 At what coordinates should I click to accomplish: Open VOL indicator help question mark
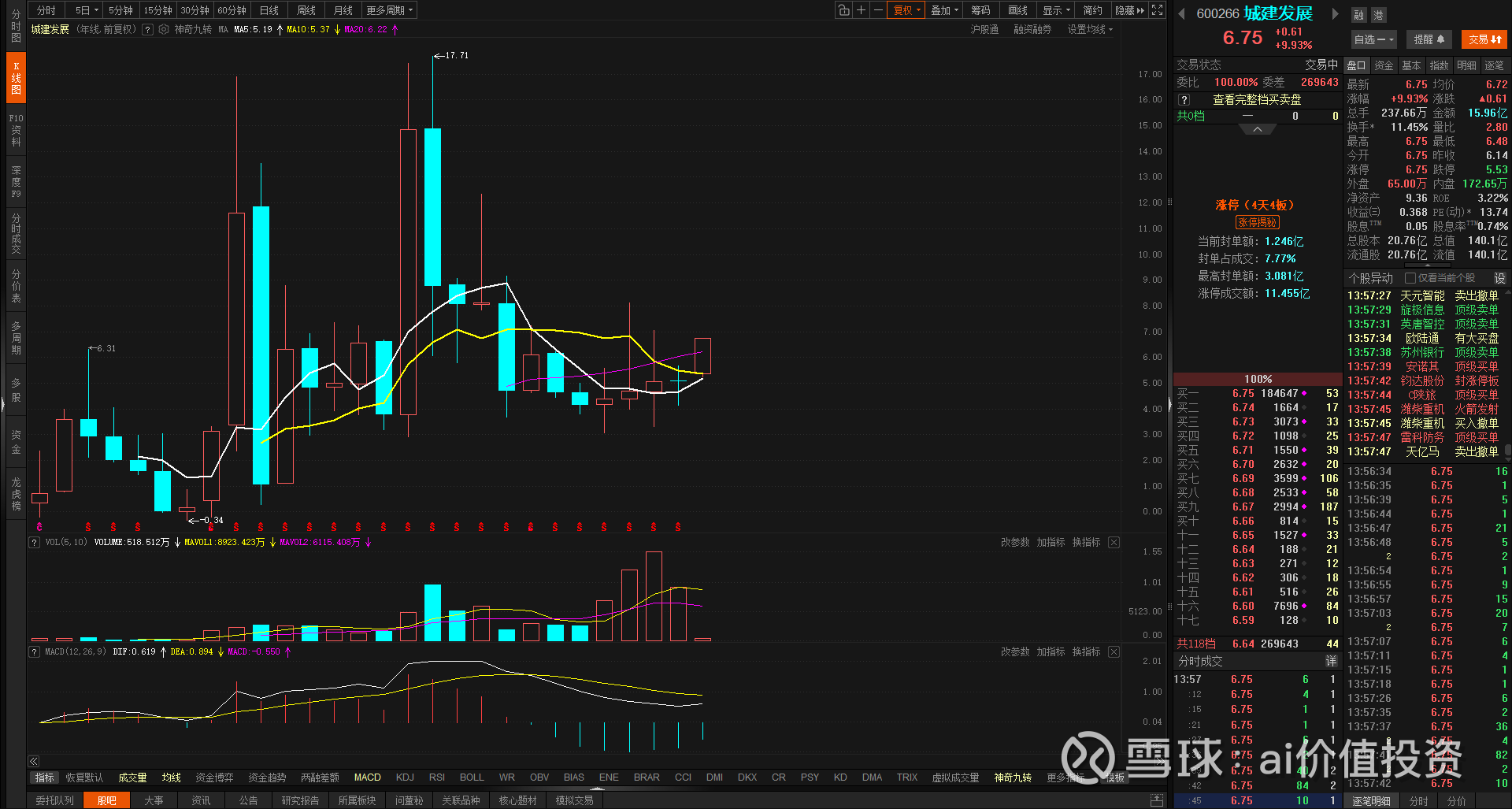(34, 542)
